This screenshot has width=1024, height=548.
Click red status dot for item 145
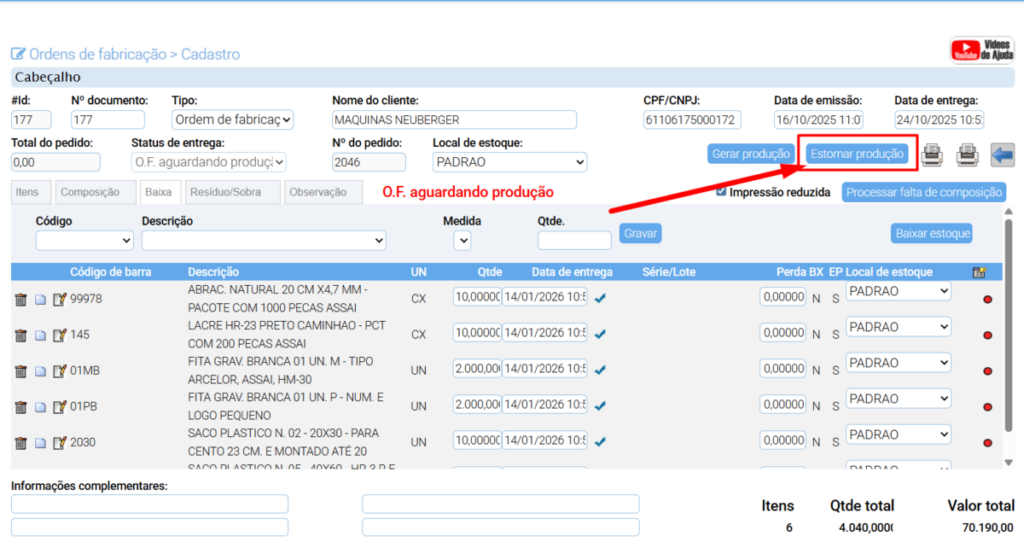point(987,335)
